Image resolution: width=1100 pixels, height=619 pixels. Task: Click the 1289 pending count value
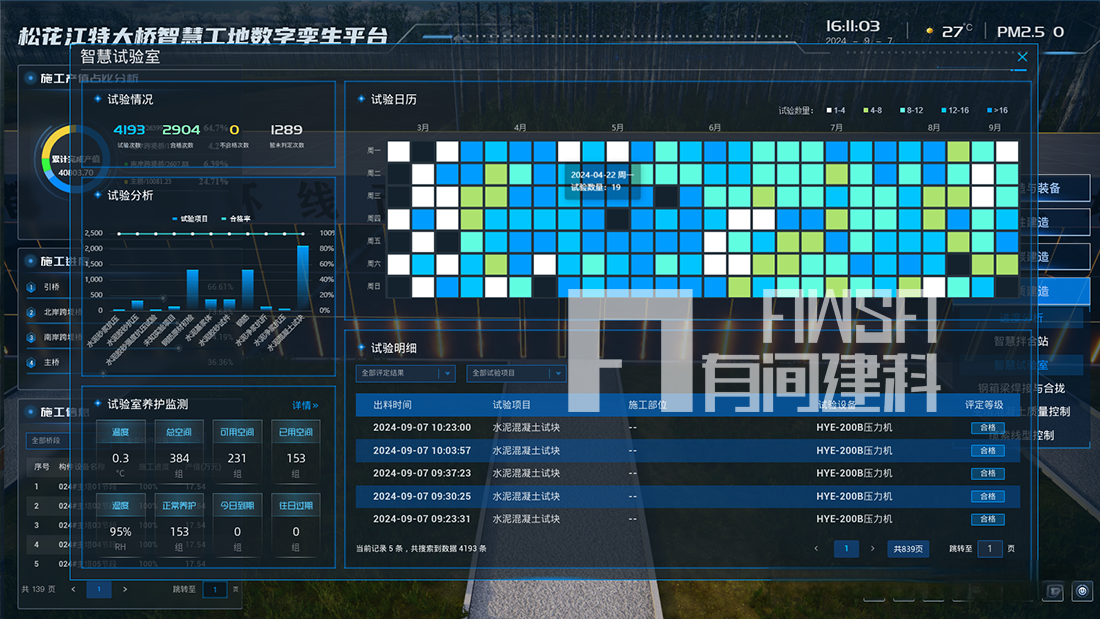[x=286, y=130]
